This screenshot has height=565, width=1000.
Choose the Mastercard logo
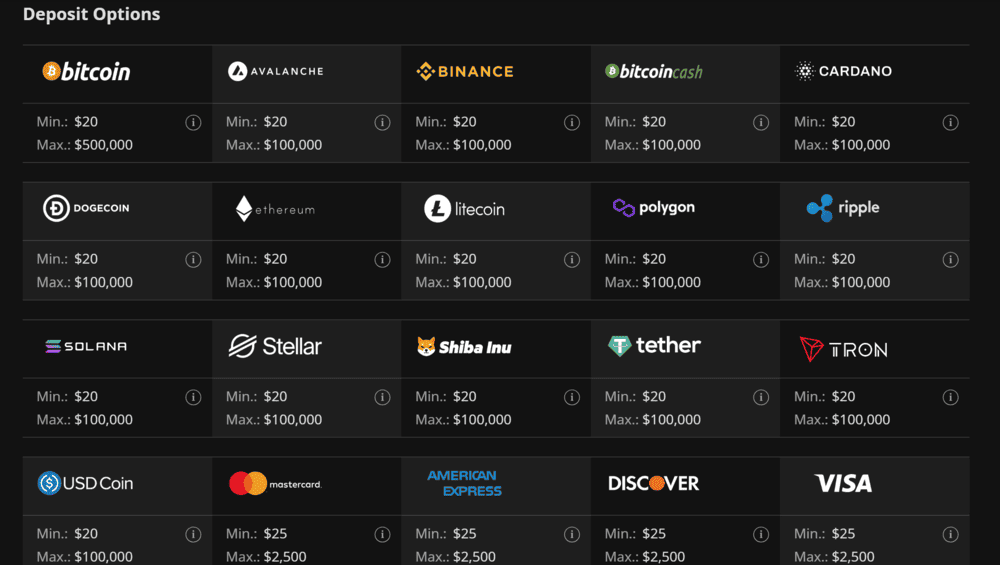pyautogui.click(x=275, y=484)
